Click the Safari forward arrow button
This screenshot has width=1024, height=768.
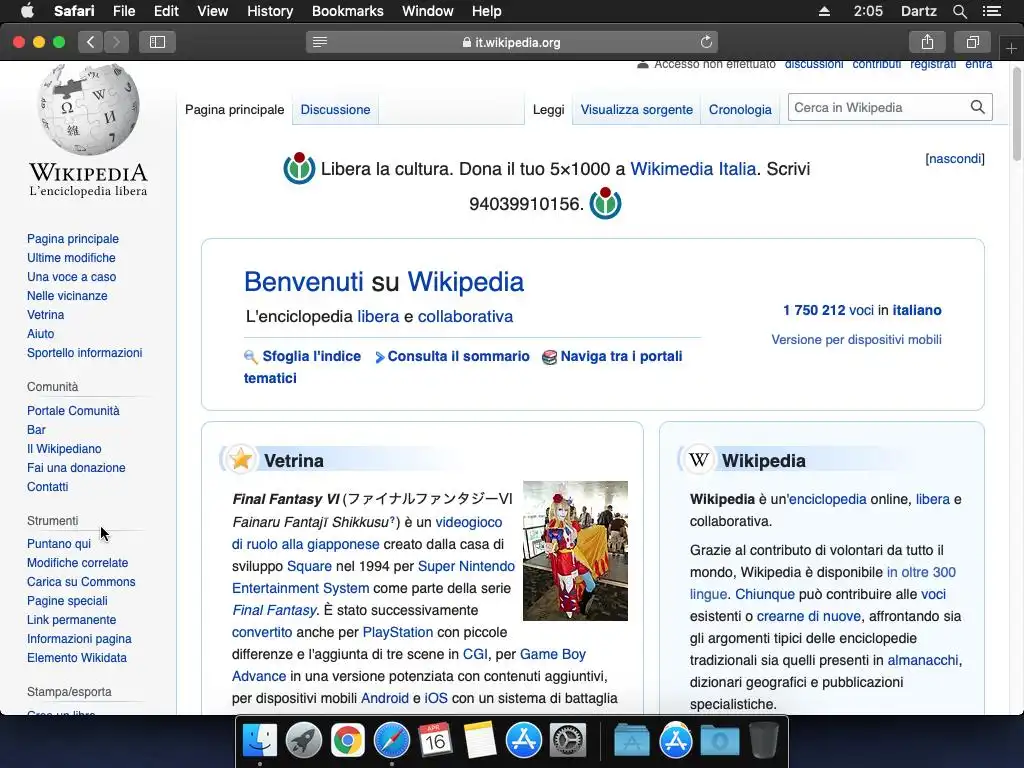point(116,42)
